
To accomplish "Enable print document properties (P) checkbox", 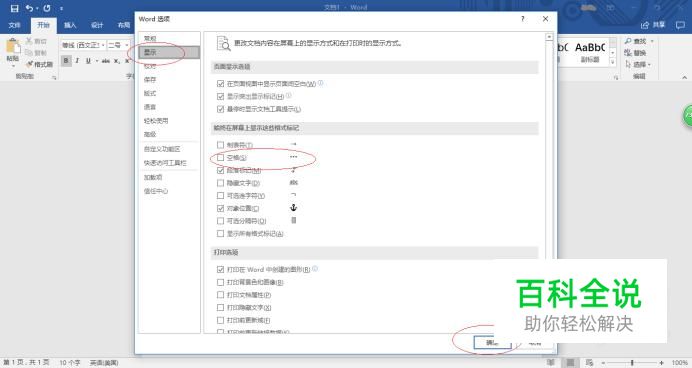I will (x=220, y=295).
